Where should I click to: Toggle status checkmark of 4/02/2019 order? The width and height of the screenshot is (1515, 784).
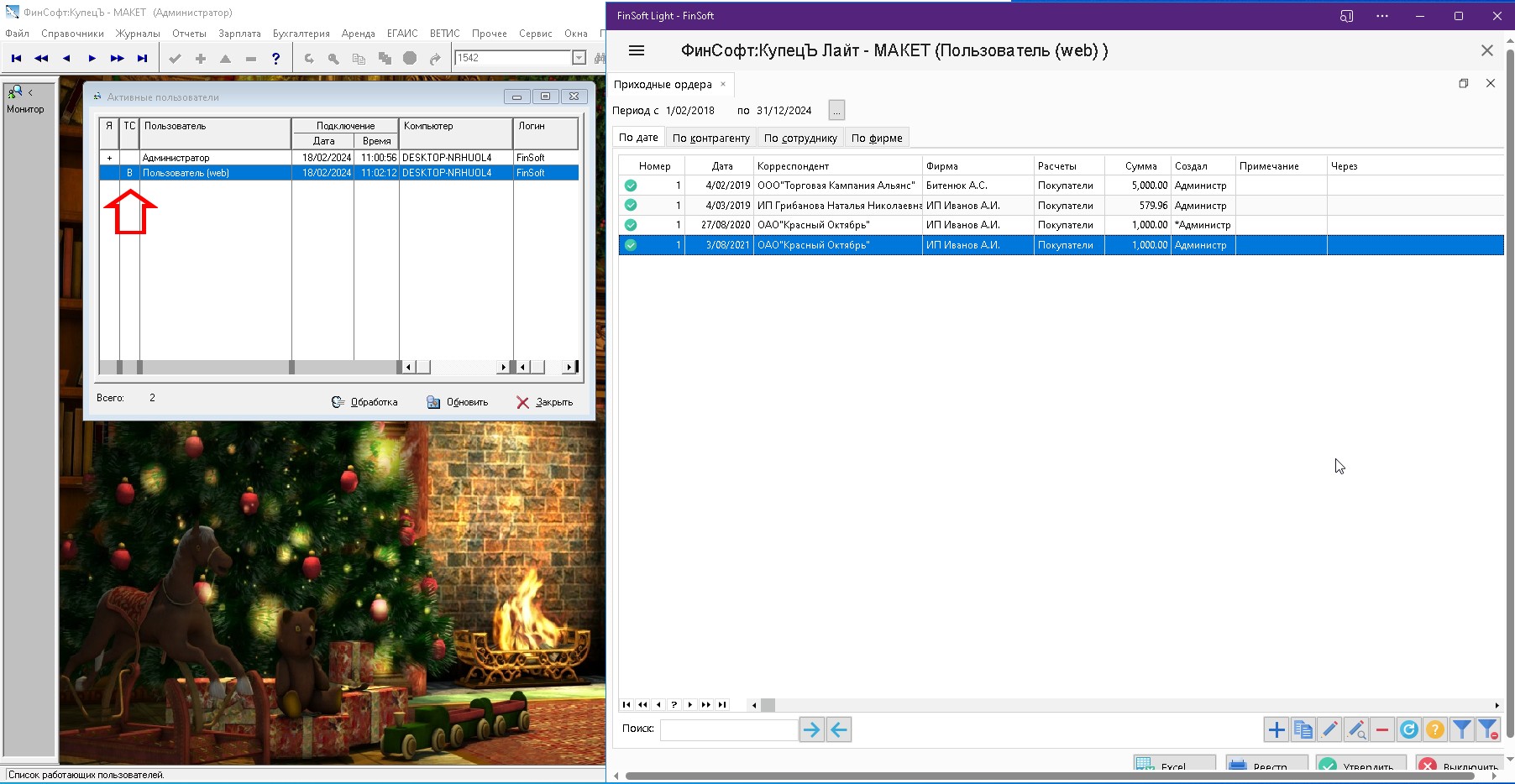coord(631,186)
